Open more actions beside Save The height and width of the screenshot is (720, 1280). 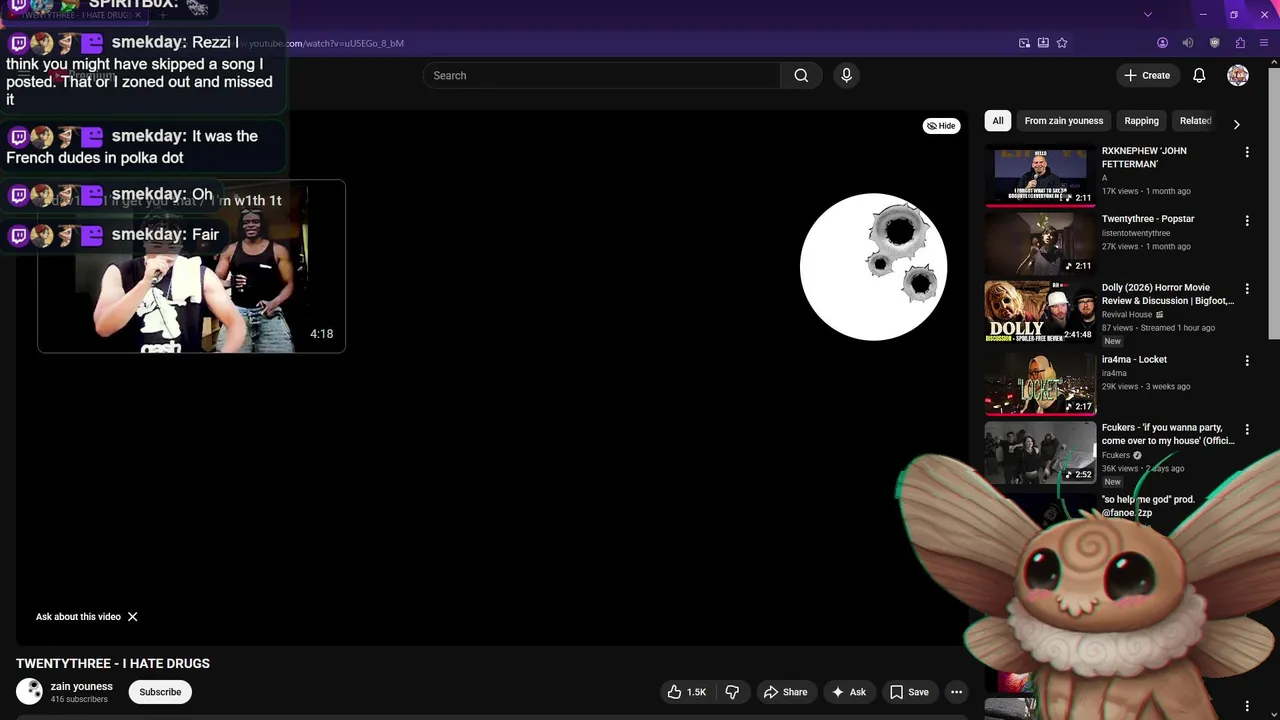956,692
